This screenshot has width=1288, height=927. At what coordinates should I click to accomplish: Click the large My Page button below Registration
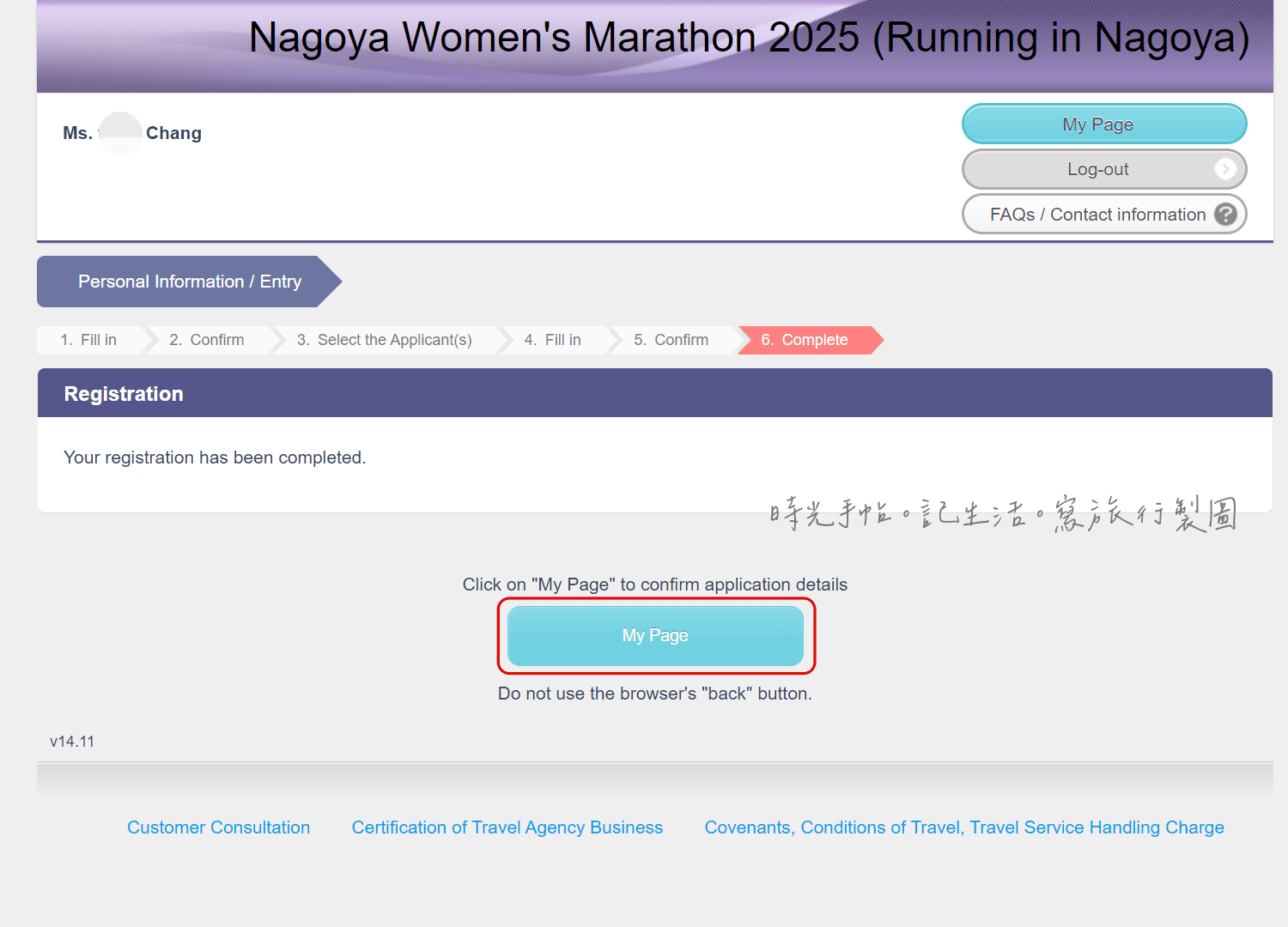[x=655, y=635]
